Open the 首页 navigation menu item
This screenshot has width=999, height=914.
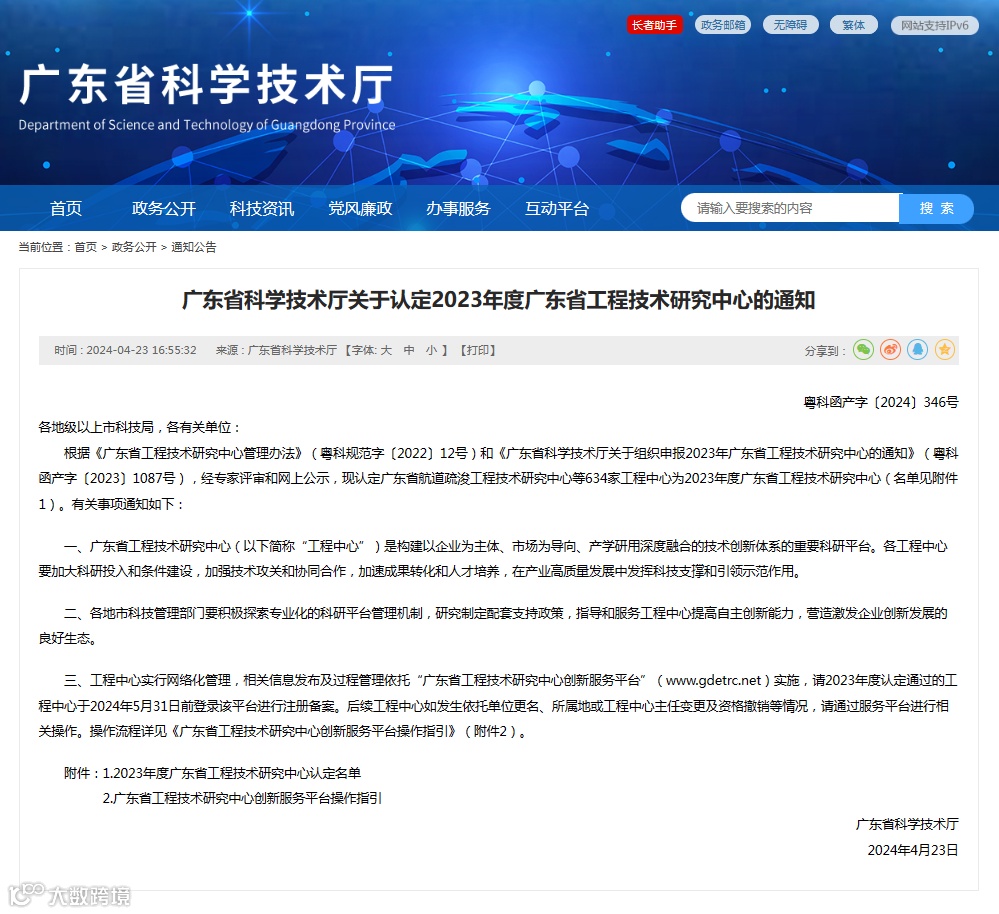point(66,208)
